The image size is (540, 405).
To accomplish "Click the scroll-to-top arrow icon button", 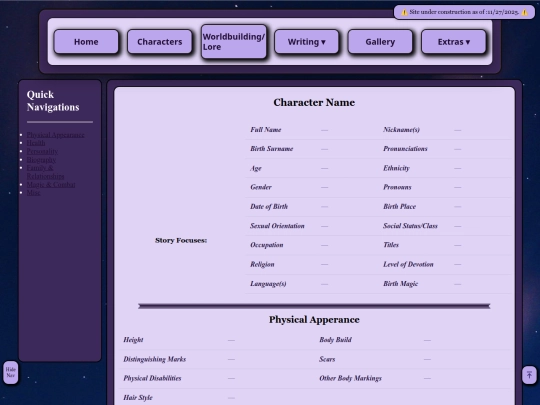I will pos(529,375).
